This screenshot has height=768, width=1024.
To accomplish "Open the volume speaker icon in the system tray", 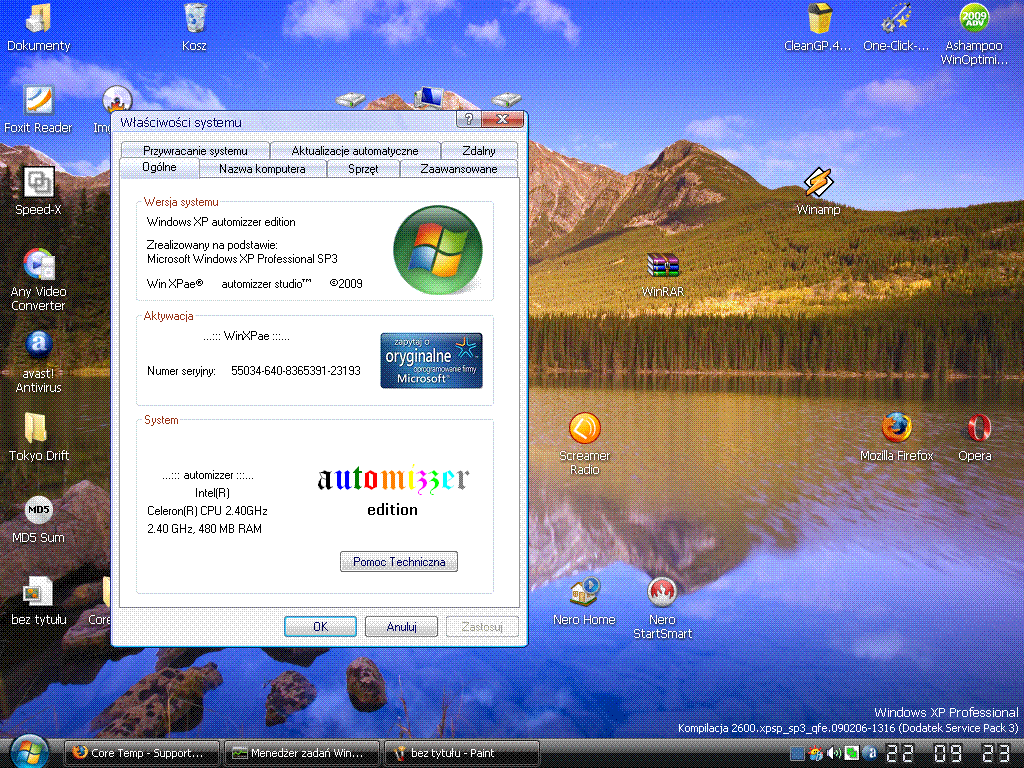I will (x=834, y=753).
